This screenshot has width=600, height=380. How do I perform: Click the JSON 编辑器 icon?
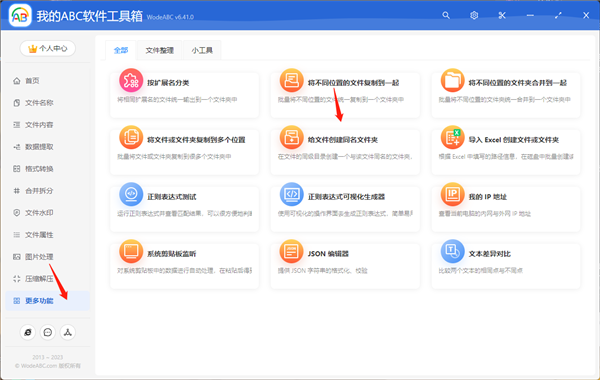coord(292,251)
